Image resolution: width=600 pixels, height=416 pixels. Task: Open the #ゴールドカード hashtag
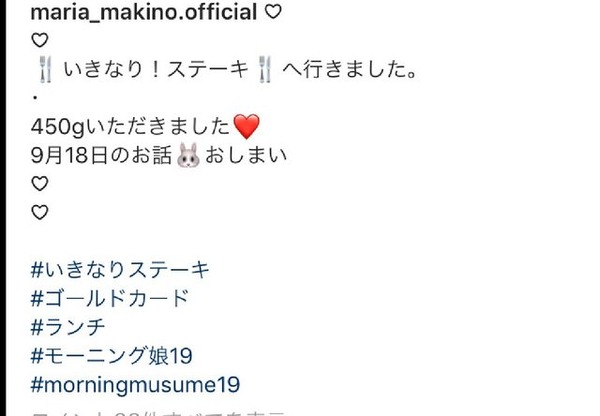[110, 299]
